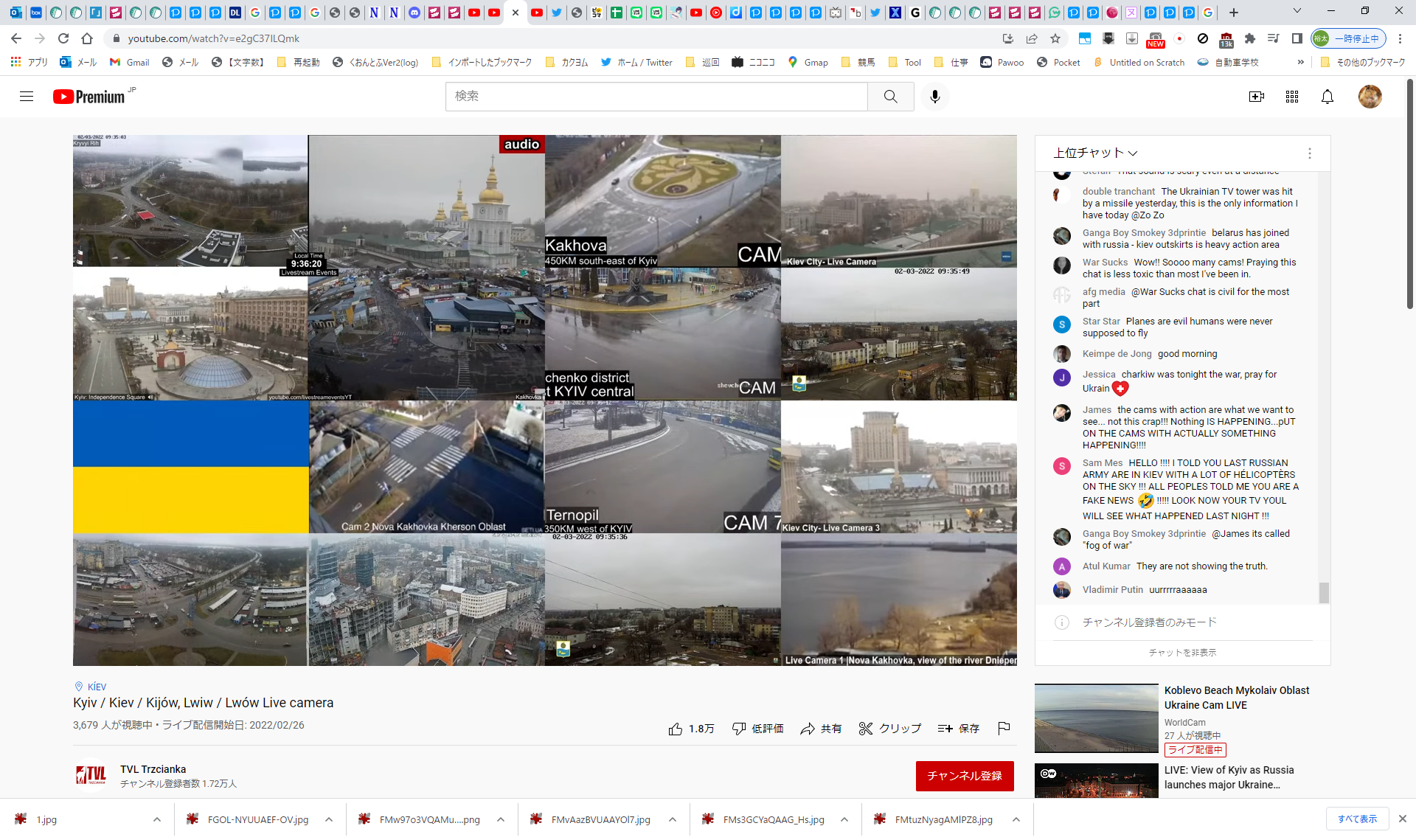Report the video with the flag icon

coord(1004,729)
